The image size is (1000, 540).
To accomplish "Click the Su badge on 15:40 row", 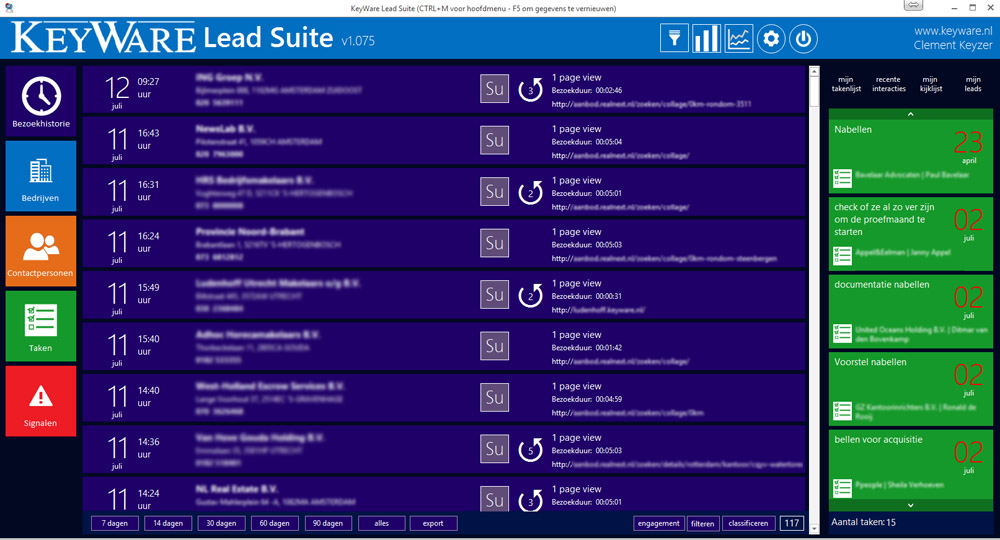I will (x=494, y=346).
